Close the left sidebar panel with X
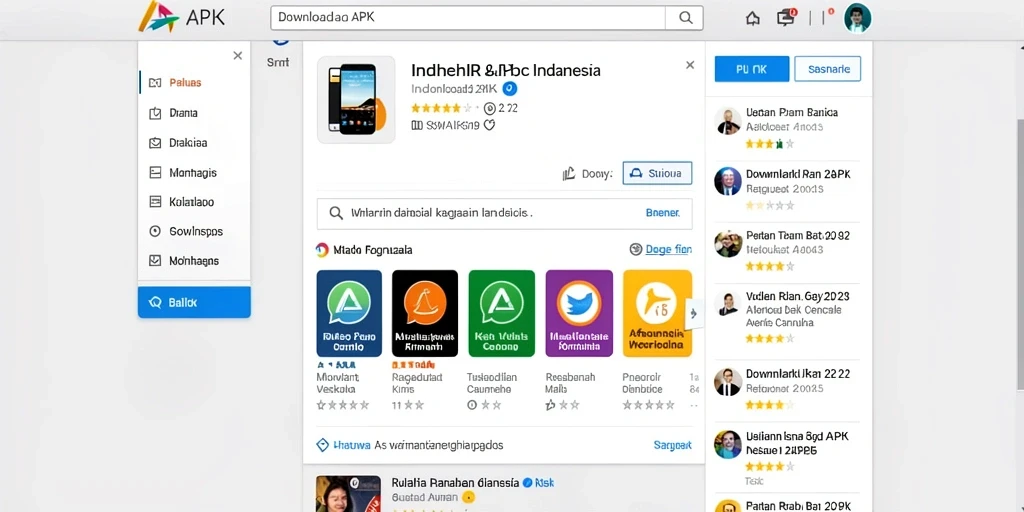1024x512 pixels. (238, 56)
